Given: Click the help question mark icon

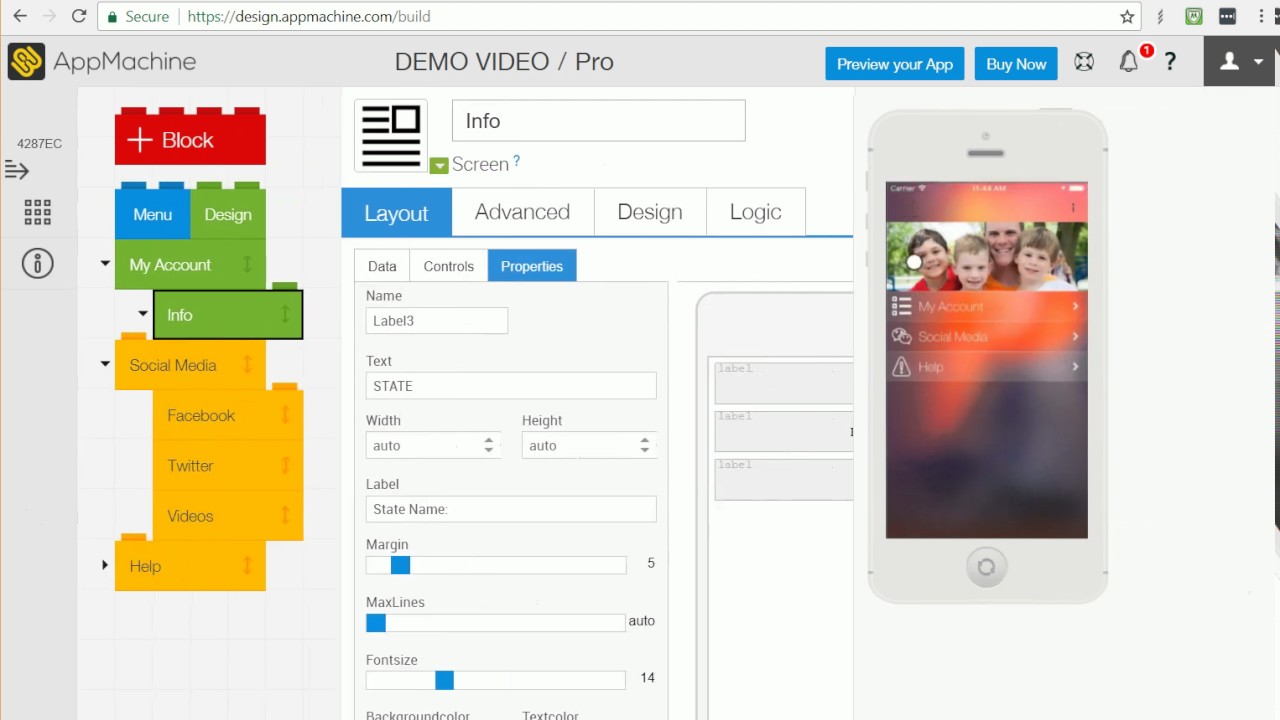Looking at the screenshot, I should point(1169,61).
